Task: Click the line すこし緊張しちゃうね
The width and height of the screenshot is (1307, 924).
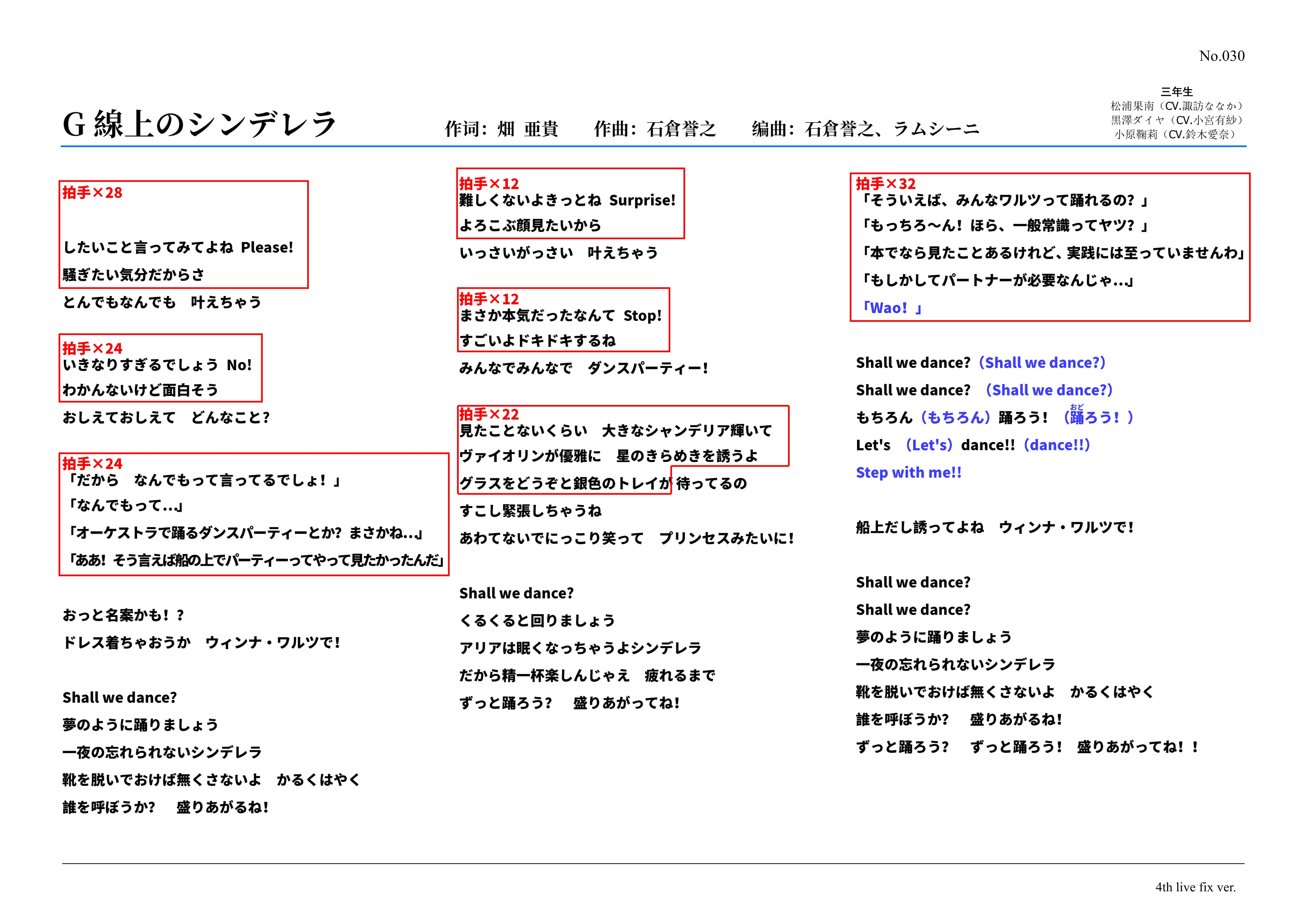Action: pyautogui.click(x=530, y=511)
